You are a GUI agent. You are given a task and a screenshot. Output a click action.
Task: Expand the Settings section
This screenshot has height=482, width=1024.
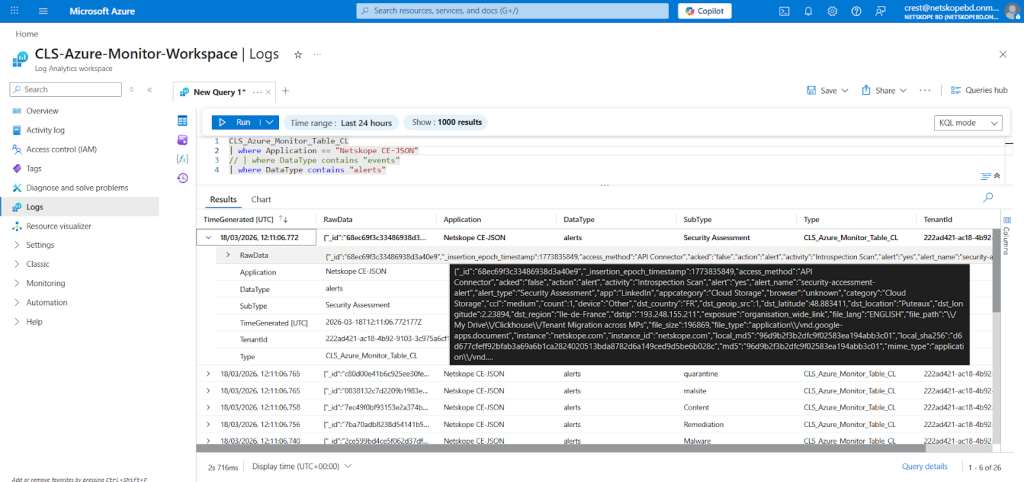coord(40,245)
